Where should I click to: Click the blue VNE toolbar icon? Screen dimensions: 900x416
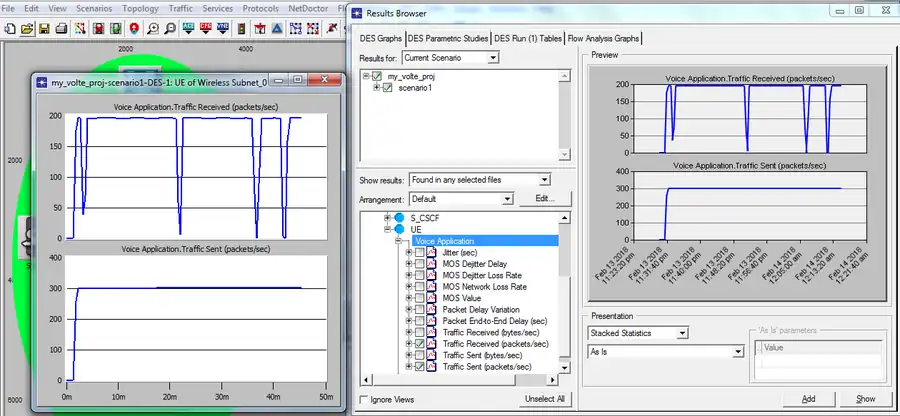223,28
